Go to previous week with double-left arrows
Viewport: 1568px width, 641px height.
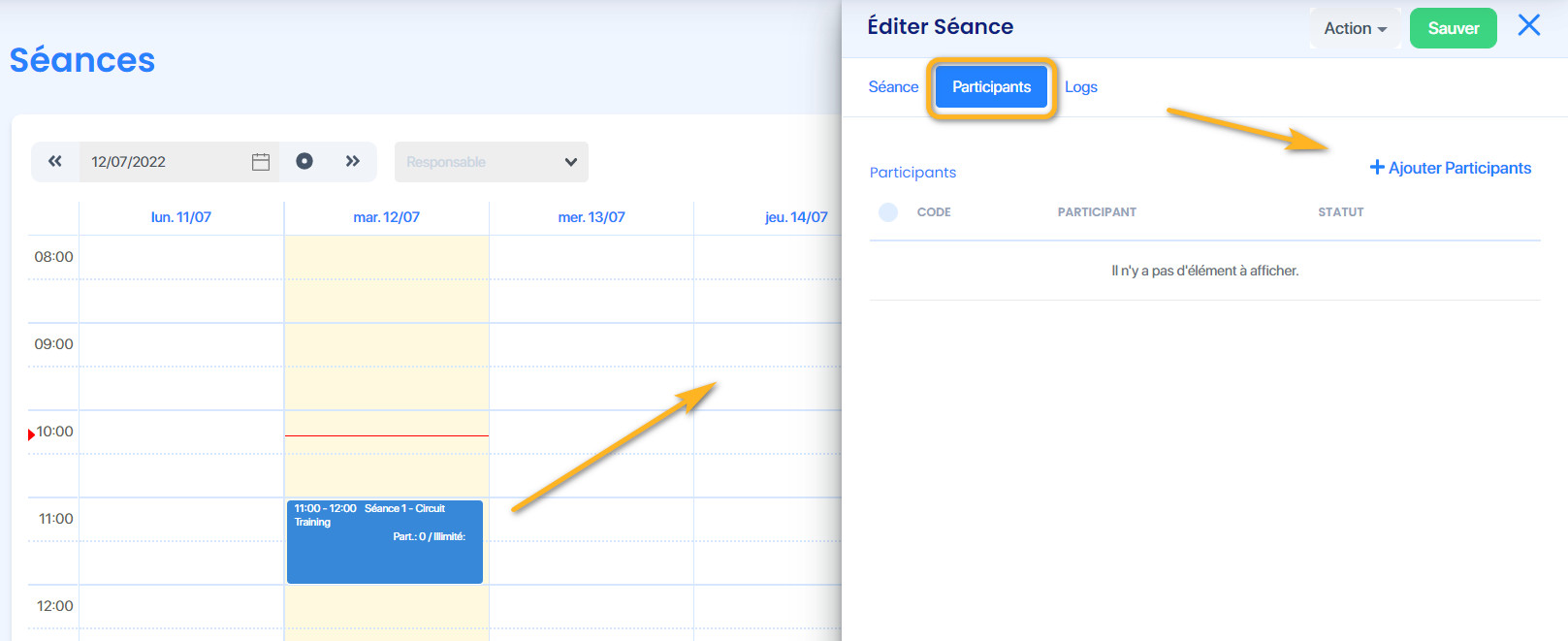pyautogui.click(x=55, y=161)
